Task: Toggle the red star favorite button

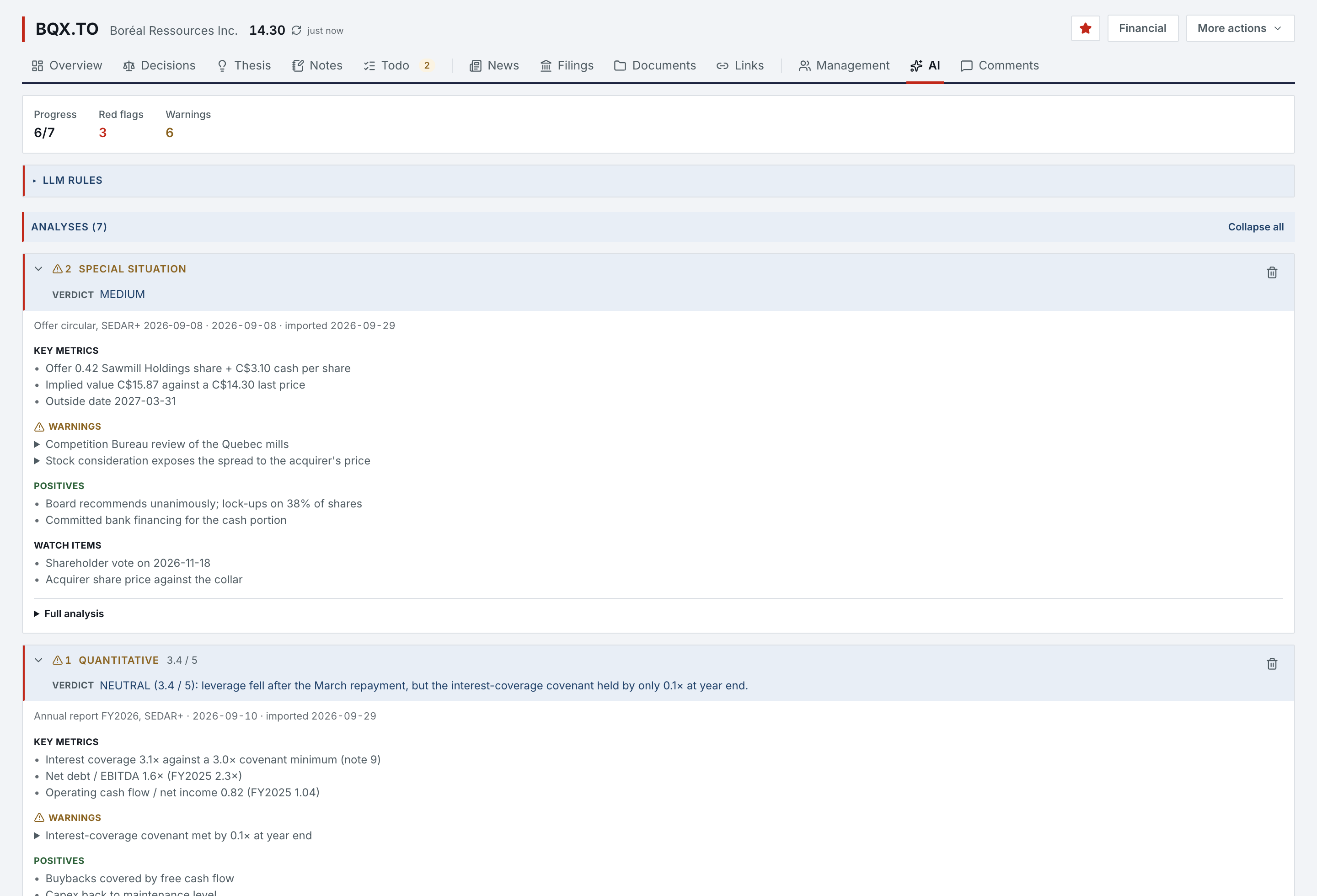Action: point(1085,28)
